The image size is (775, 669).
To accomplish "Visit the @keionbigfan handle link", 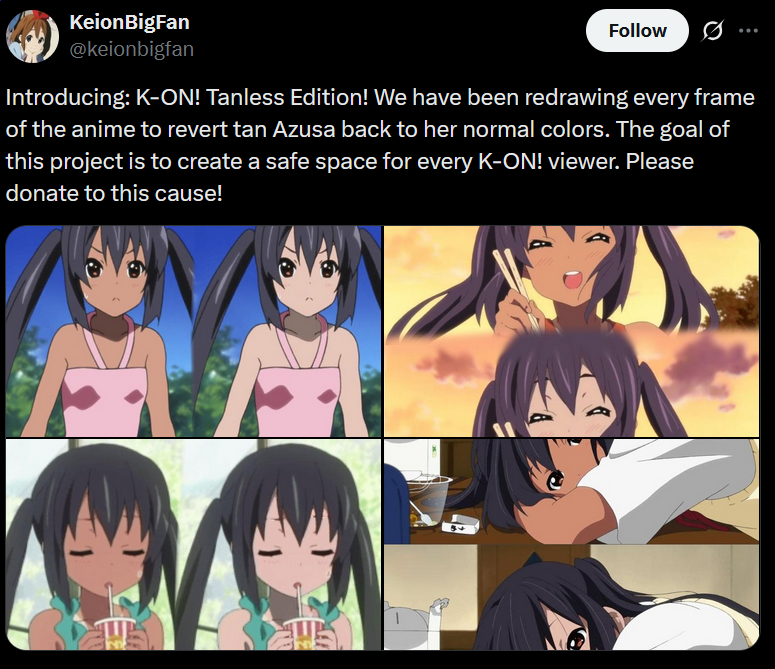I will coord(131,49).
